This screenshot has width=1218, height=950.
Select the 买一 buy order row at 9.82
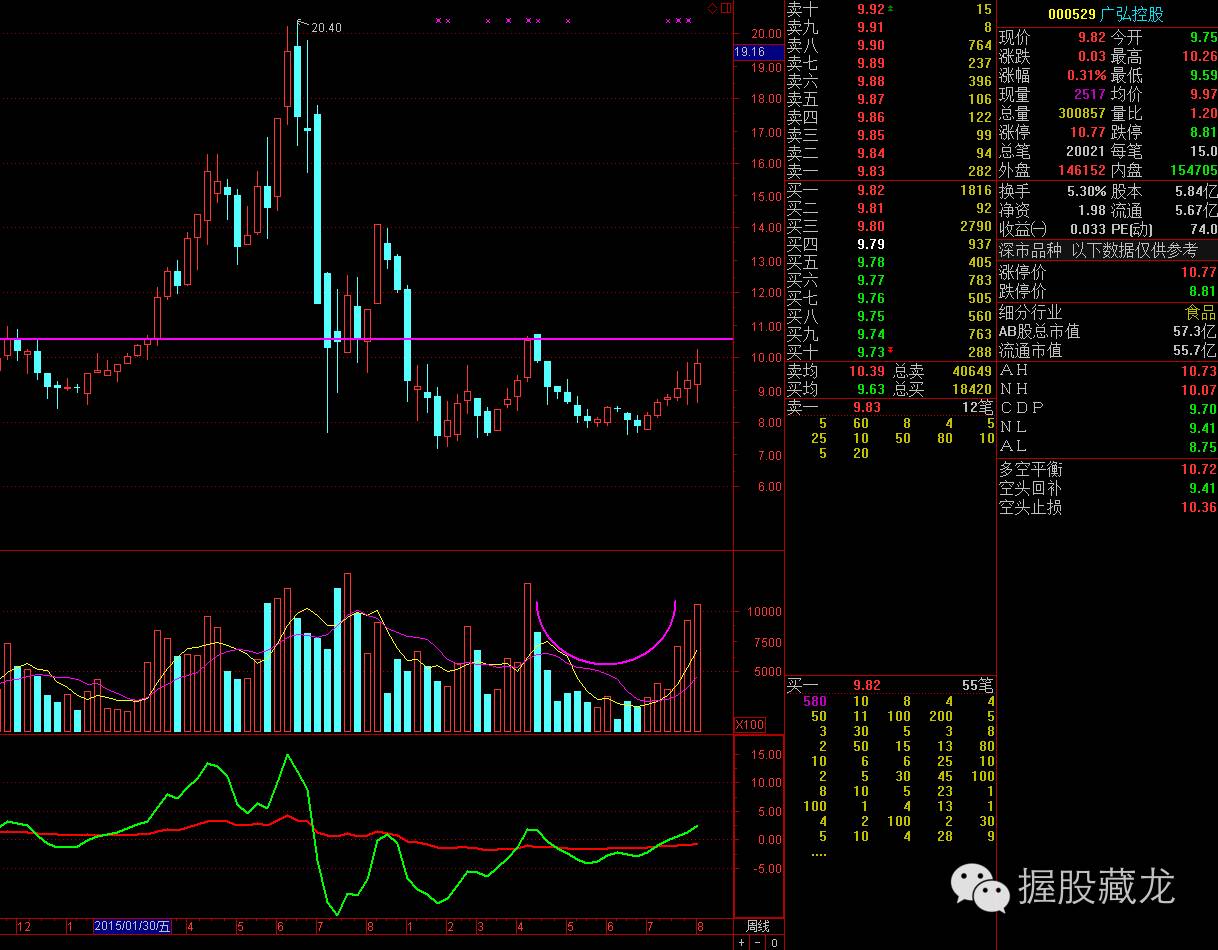pyautogui.click(x=889, y=190)
